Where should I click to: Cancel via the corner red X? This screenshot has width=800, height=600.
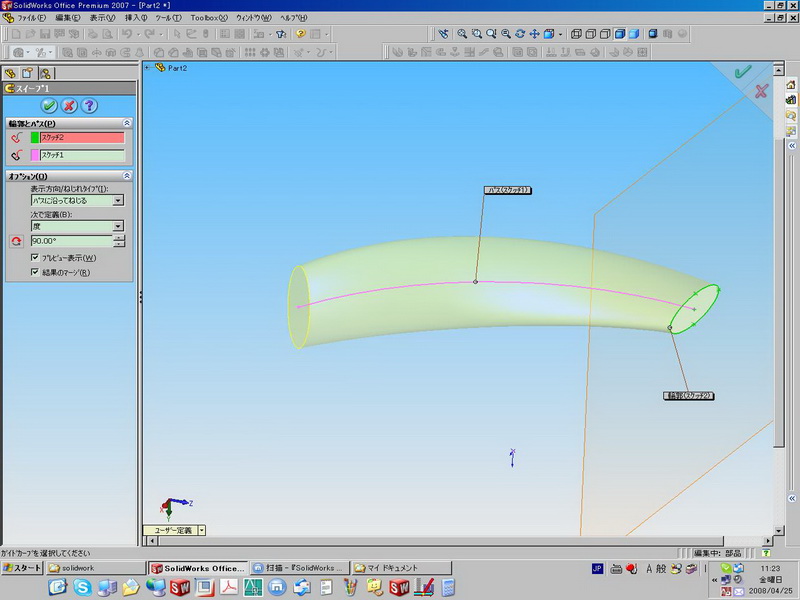[x=761, y=91]
